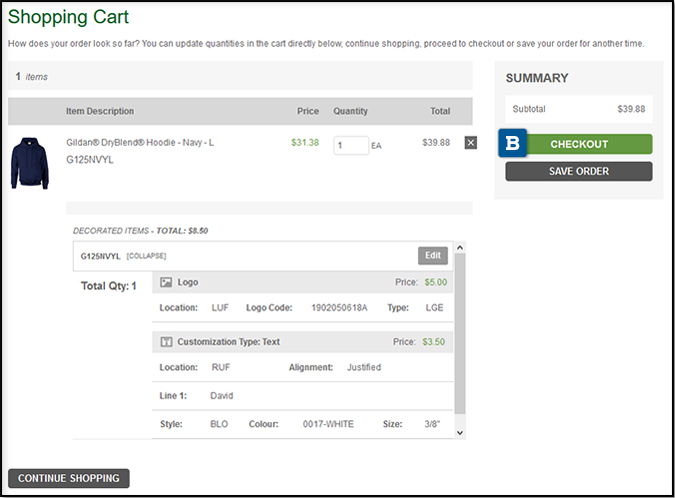Viewport: 675px width, 498px height.
Task: Click the scroll up arrow in decorated items
Action: [x=459, y=248]
